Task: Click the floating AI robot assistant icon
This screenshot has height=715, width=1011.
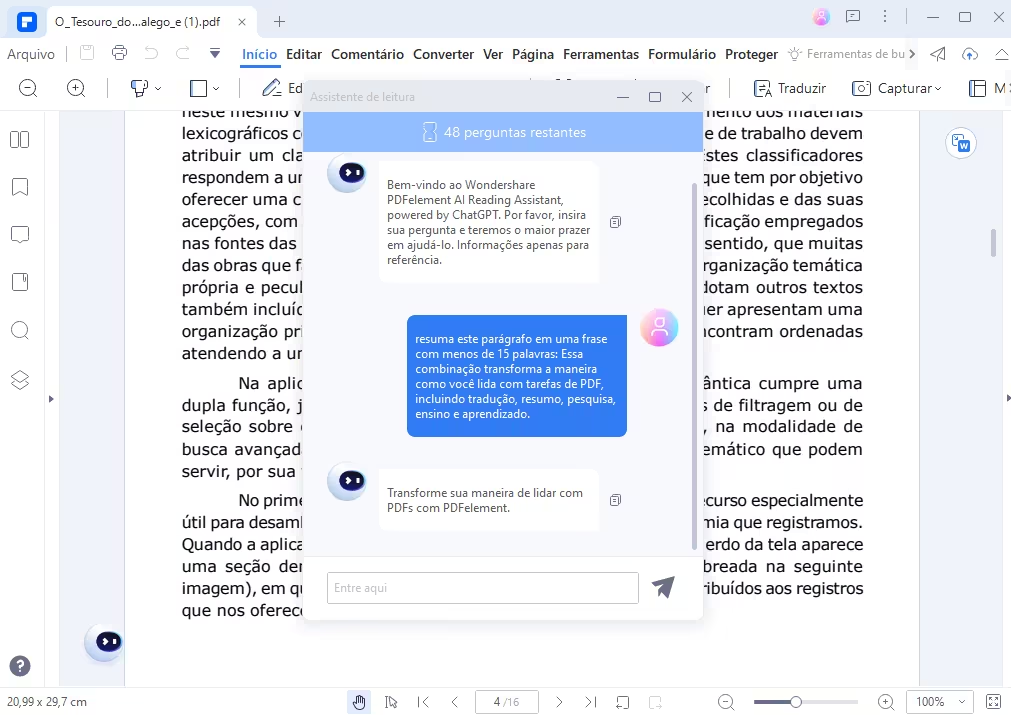Action: point(104,642)
